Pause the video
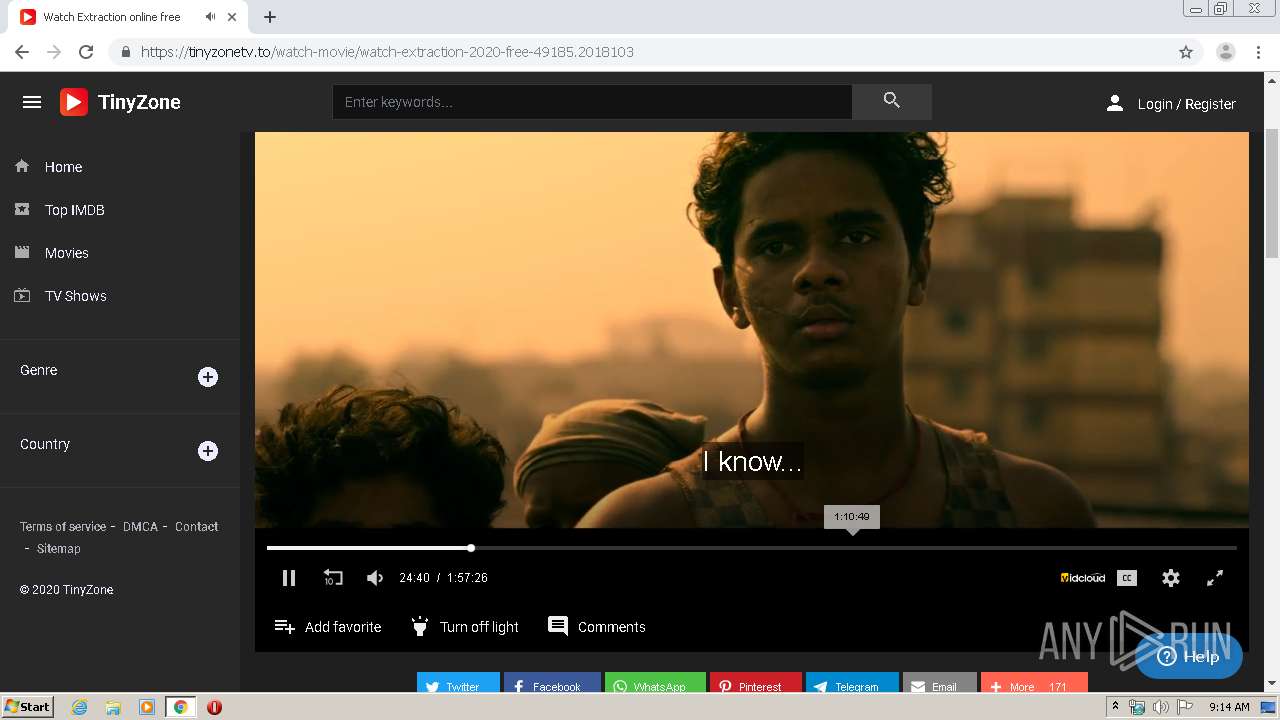1280x720 pixels. click(x=289, y=578)
